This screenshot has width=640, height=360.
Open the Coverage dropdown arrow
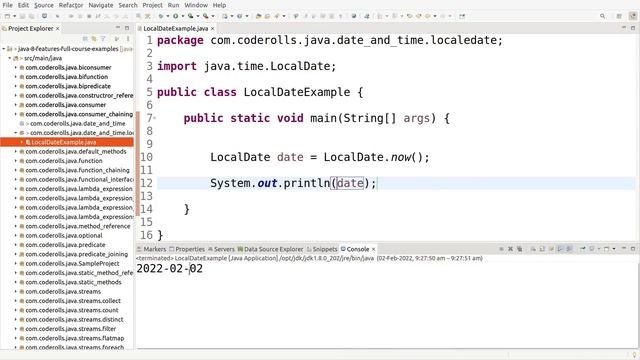(198, 16)
